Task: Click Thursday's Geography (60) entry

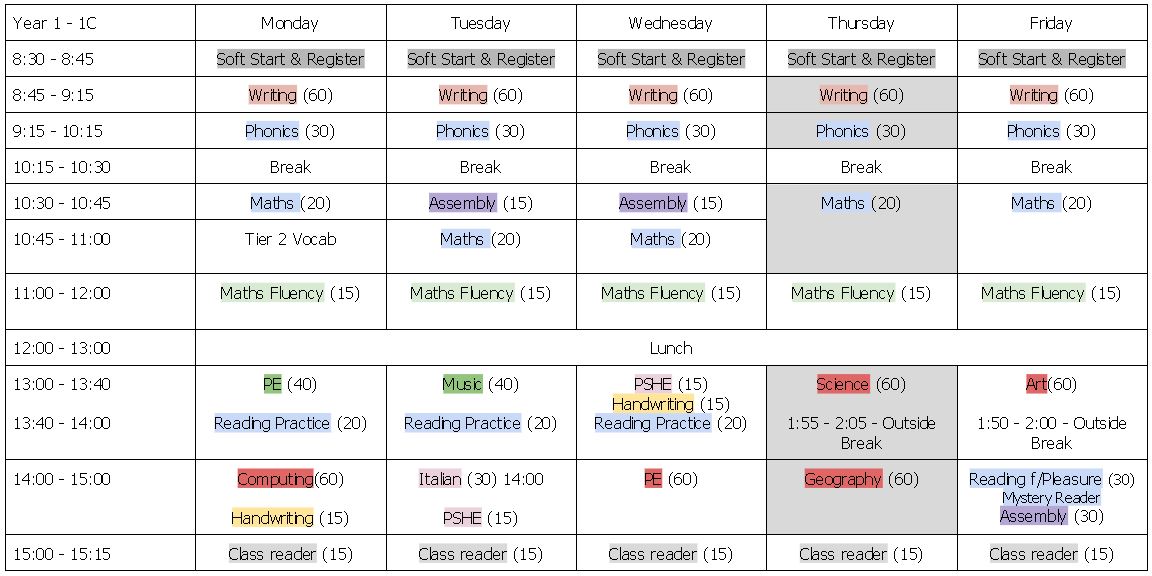Action: [861, 479]
